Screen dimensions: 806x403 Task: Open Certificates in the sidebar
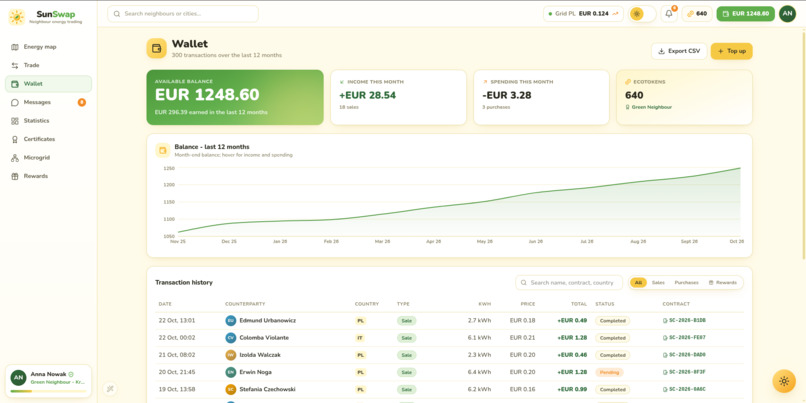tap(48, 139)
